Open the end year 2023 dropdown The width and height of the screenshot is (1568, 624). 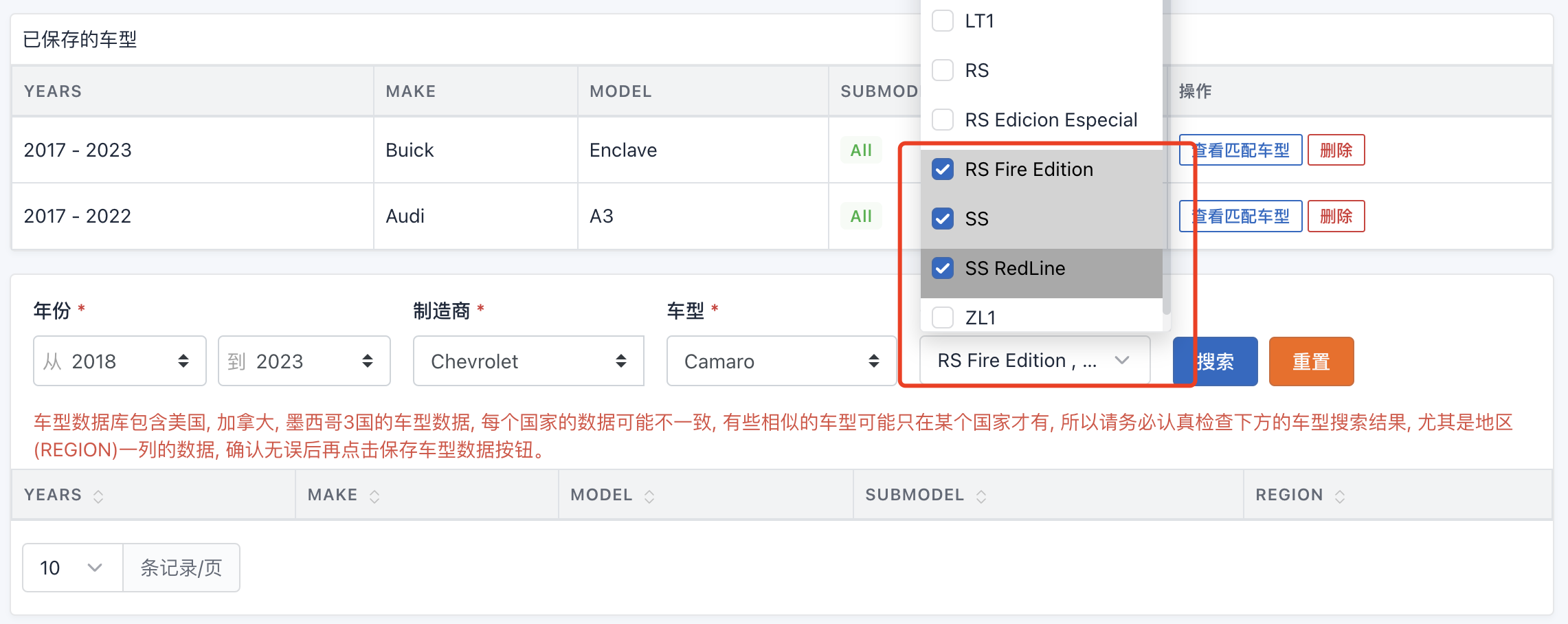coord(304,361)
